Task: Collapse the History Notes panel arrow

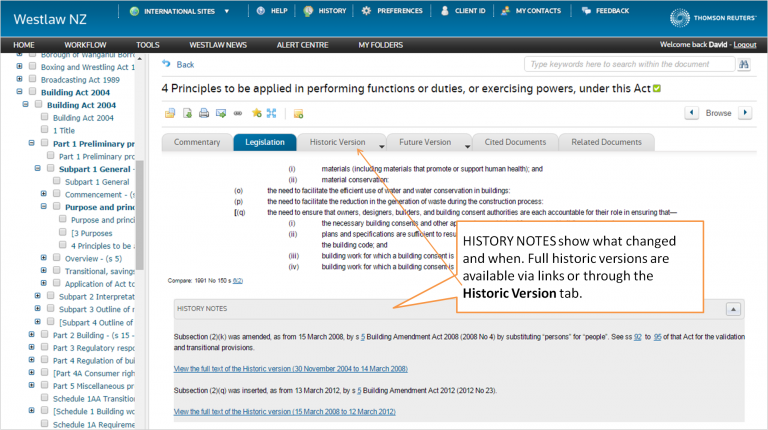Action: tap(733, 309)
